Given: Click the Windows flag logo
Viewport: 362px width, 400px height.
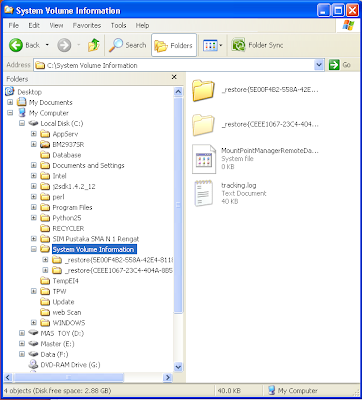Looking at the screenshot, I should coord(348,25).
